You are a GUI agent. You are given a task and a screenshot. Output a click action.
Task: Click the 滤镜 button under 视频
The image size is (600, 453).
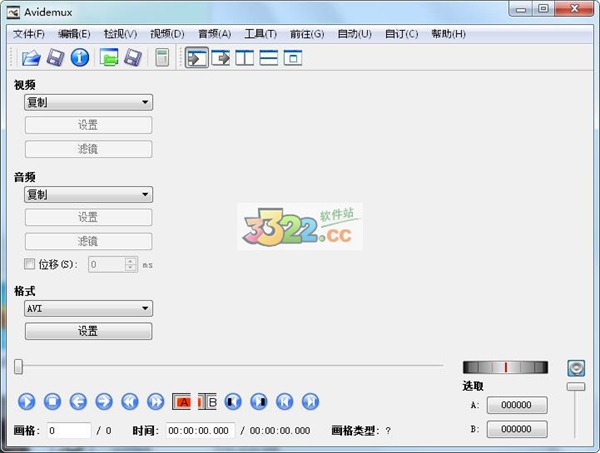[x=88, y=149]
